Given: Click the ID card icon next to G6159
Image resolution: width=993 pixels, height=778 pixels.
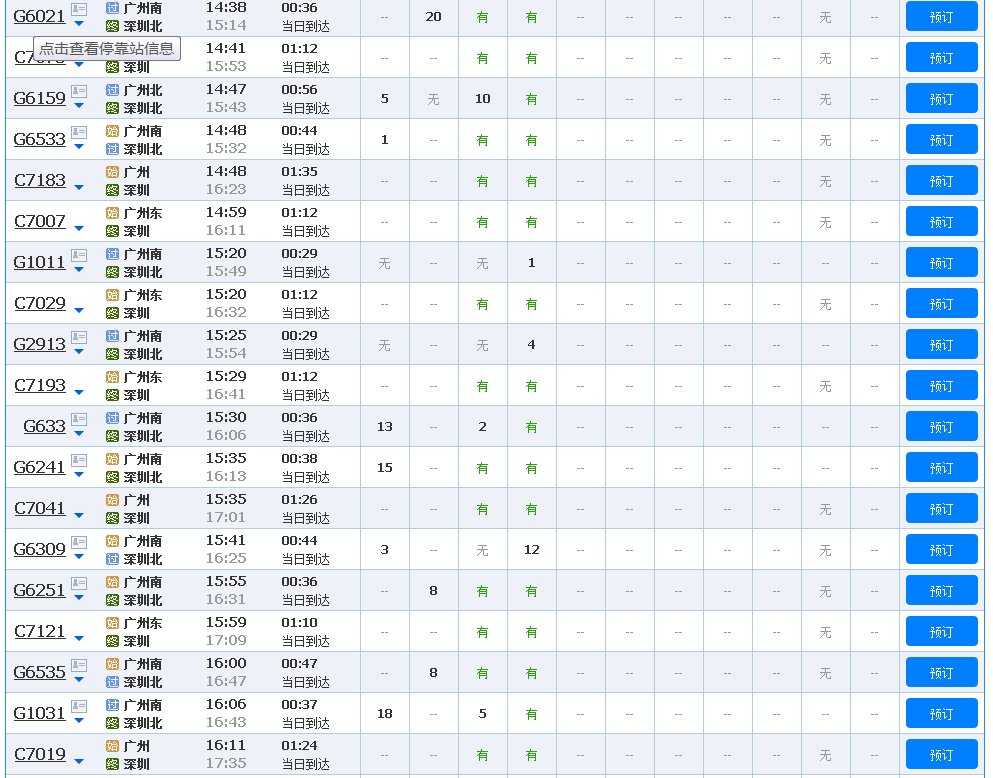Looking at the screenshot, I should (x=79, y=91).
